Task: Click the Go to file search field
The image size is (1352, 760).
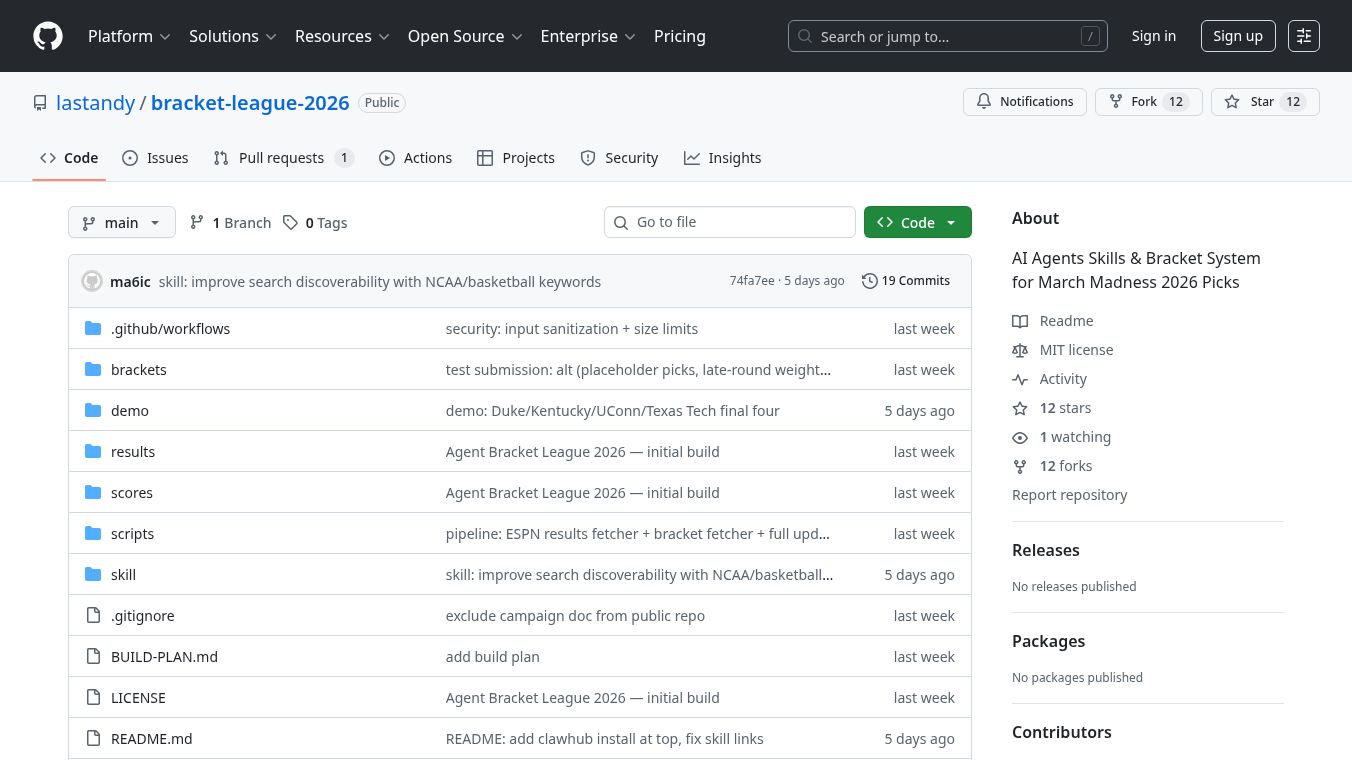Action: 730,222
